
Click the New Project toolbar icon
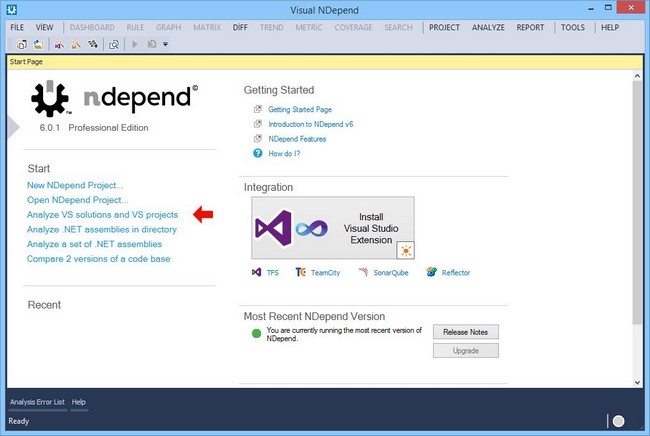tap(22, 44)
